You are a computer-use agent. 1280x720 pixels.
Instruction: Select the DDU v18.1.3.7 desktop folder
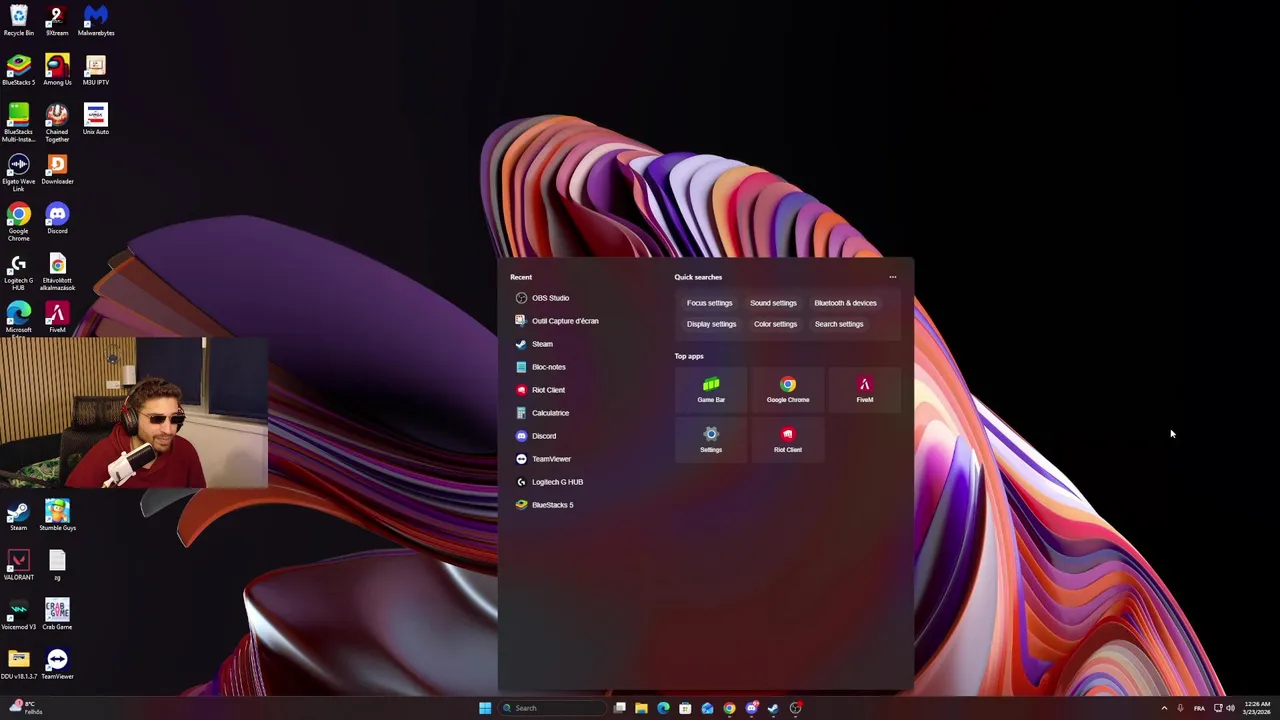pyautogui.click(x=19, y=664)
